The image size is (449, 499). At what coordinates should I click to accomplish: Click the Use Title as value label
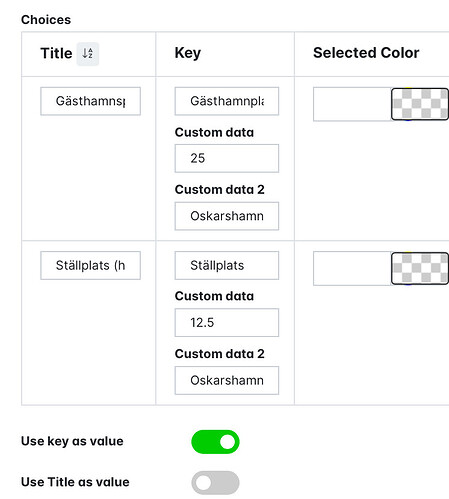pos(75,482)
